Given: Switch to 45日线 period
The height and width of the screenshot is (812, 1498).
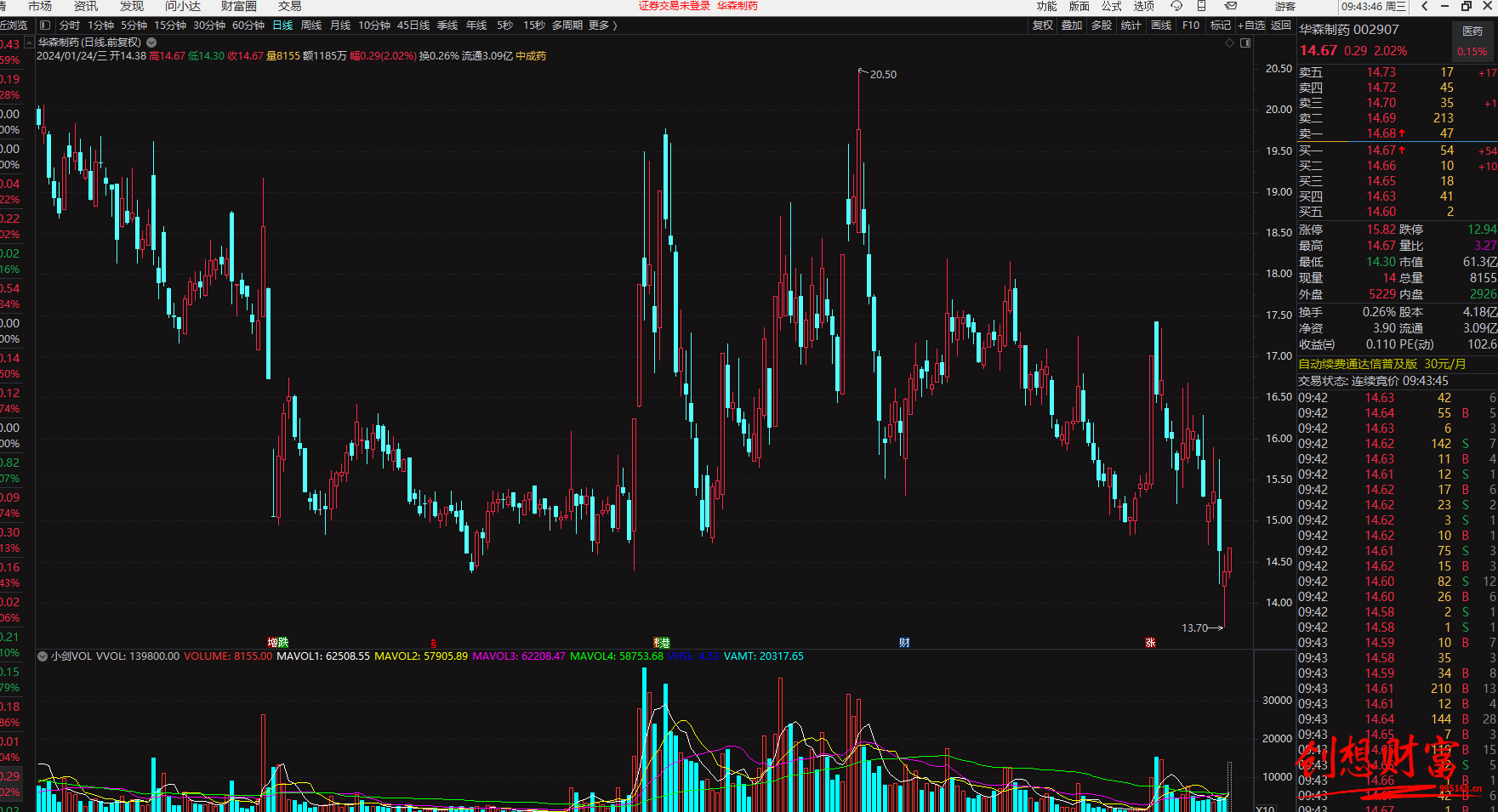Looking at the screenshot, I should click(413, 26).
